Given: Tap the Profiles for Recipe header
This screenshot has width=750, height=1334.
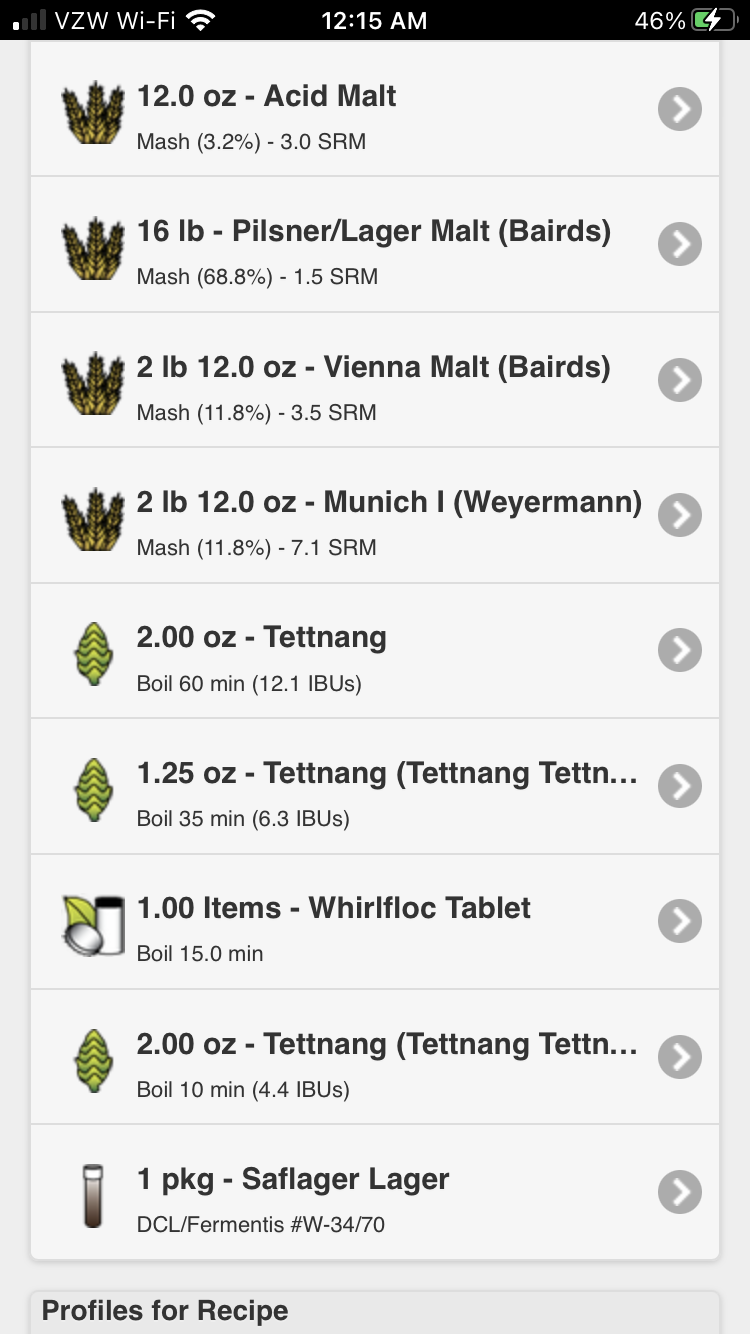Looking at the screenshot, I should [165, 1311].
